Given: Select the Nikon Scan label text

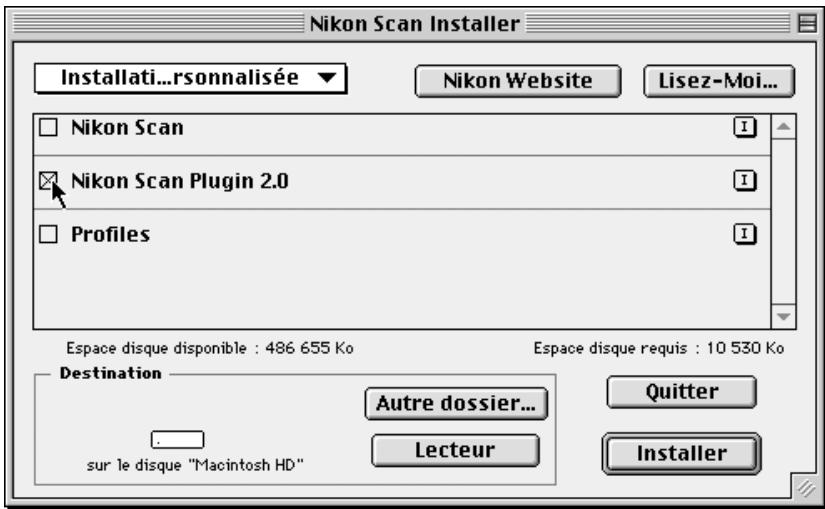Looking at the screenshot, I should [127, 127].
